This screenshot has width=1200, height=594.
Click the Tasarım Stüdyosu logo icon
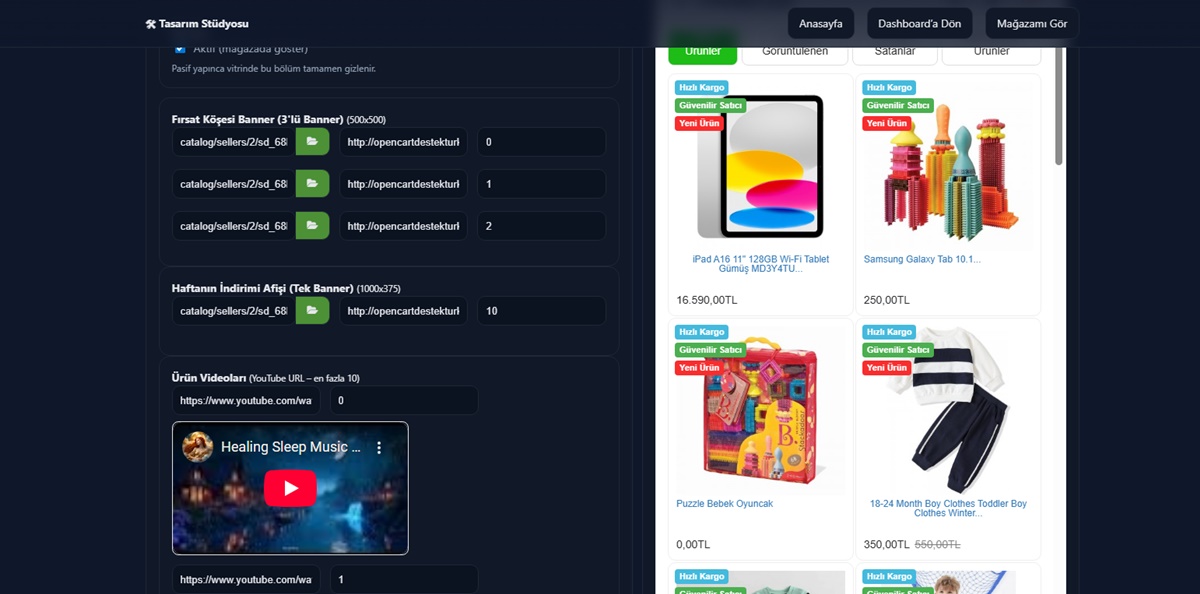point(151,24)
